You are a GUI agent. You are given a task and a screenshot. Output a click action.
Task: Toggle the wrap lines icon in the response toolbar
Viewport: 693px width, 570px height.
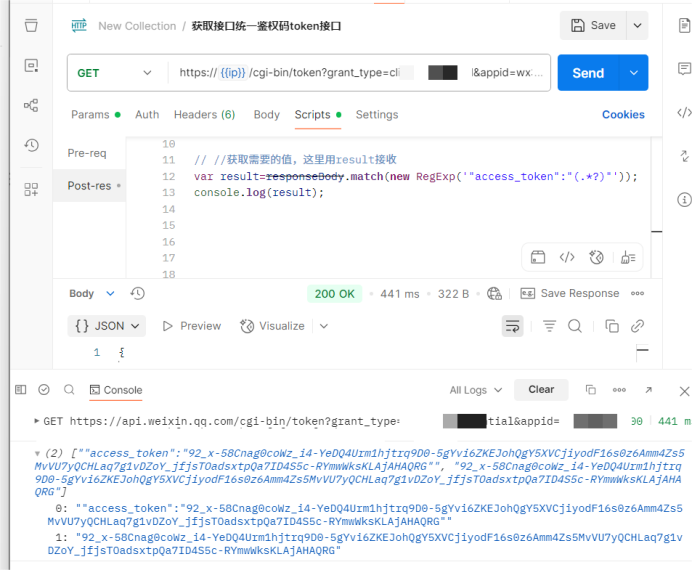click(x=512, y=326)
